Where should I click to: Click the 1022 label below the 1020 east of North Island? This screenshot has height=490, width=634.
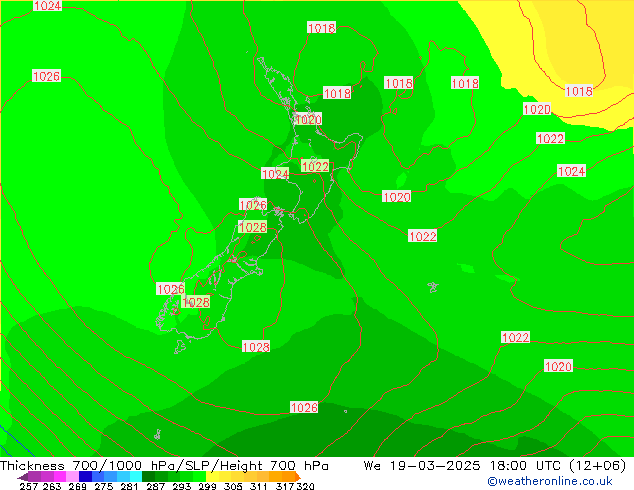(423, 236)
